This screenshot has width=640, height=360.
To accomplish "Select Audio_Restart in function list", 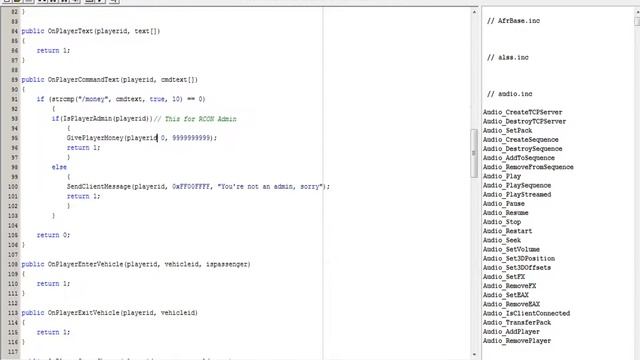I will 507,231.
